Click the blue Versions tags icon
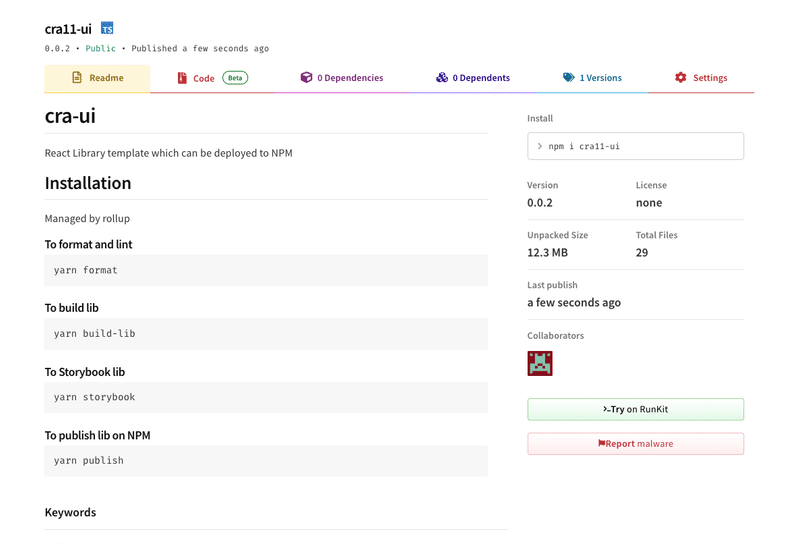The image size is (800, 544). [568, 78]
